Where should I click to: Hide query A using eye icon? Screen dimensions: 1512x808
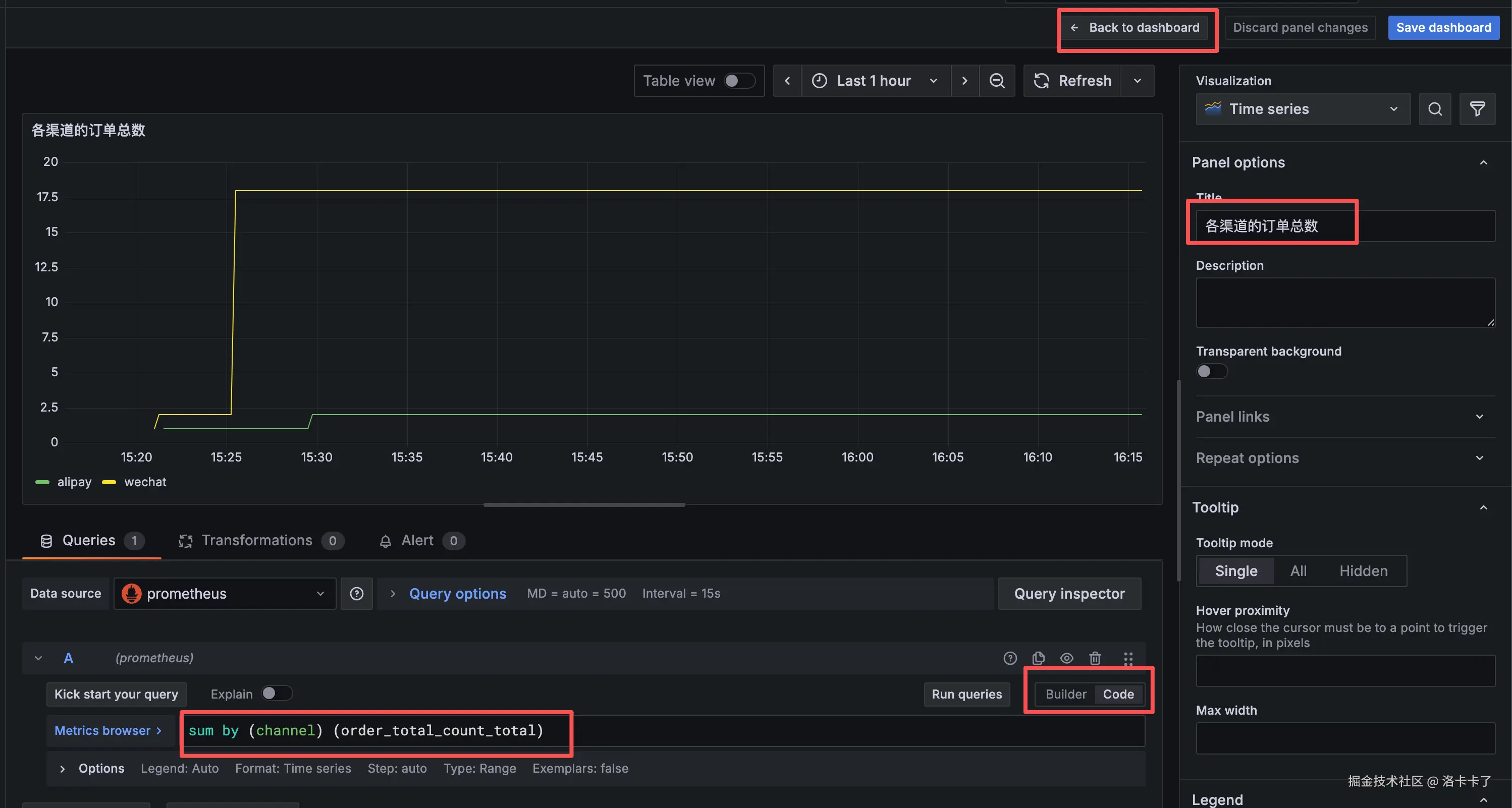(x=1066, y=658)
